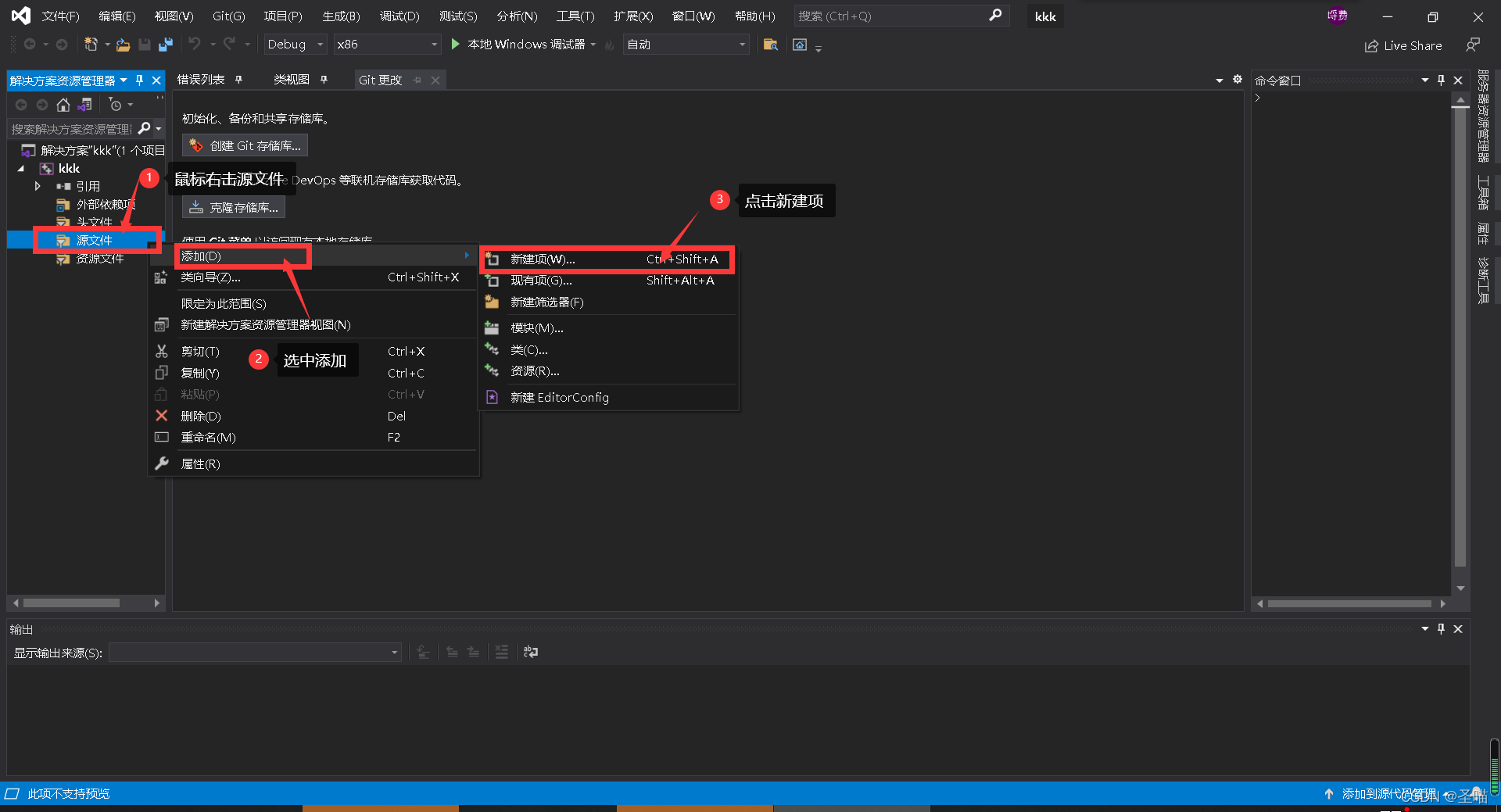Close the Solution Explorer panel
This screenshot has width=1501, height=812.
[x=156, y=80]
